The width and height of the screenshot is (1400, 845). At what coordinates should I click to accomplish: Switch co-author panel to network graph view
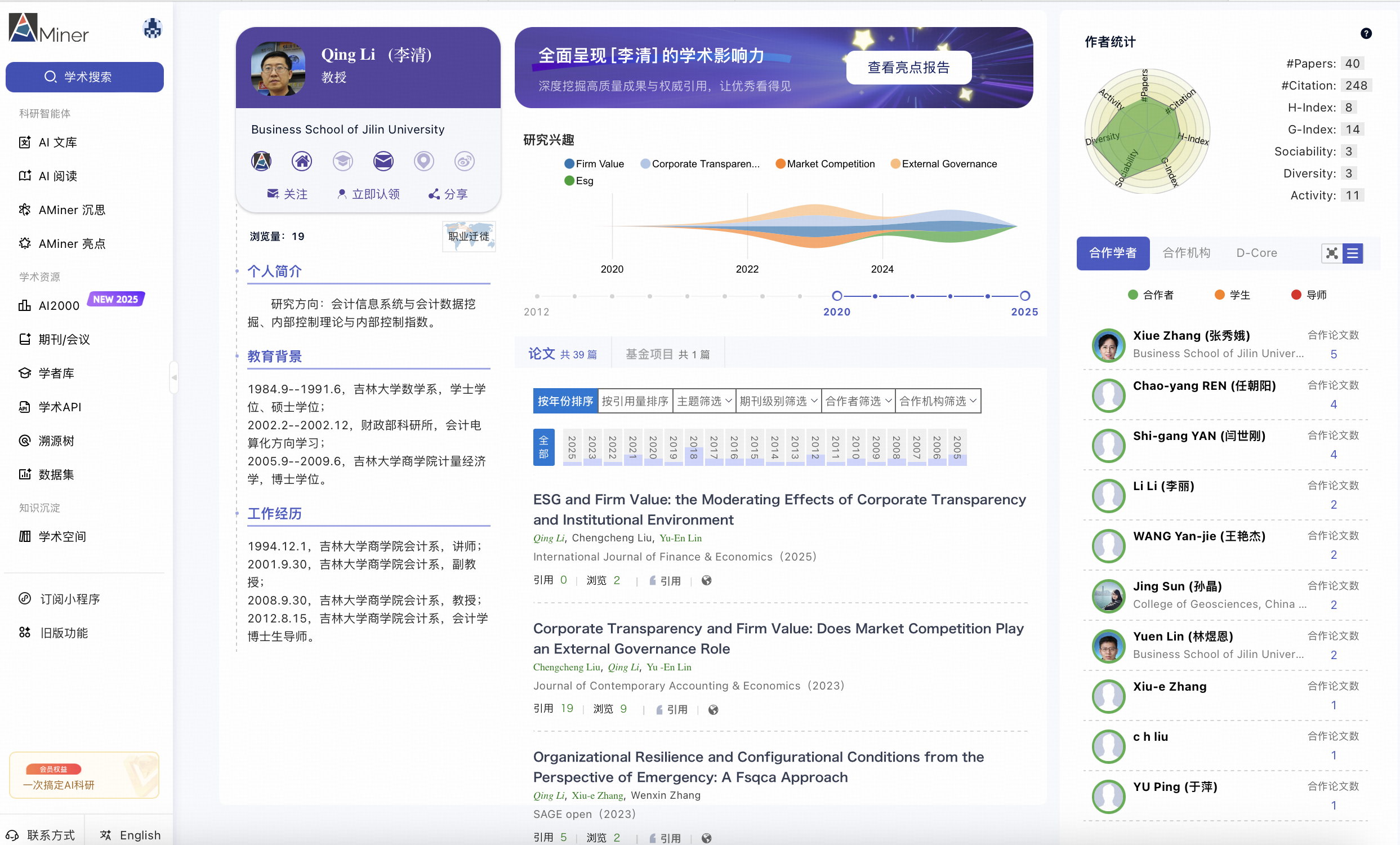(1332, 253)
